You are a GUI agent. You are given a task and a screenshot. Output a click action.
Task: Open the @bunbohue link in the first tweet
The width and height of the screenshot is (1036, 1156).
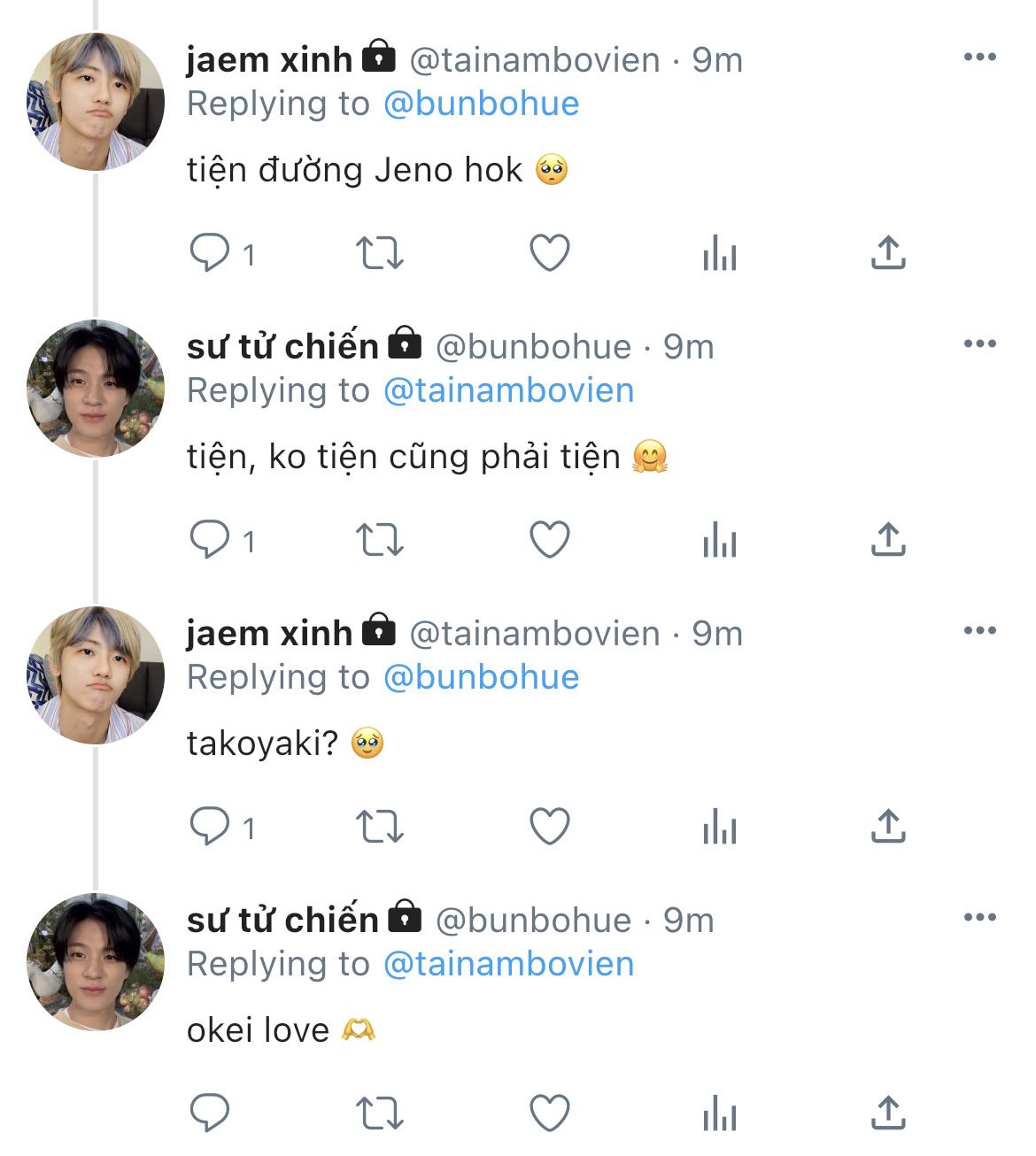point(481,104)
